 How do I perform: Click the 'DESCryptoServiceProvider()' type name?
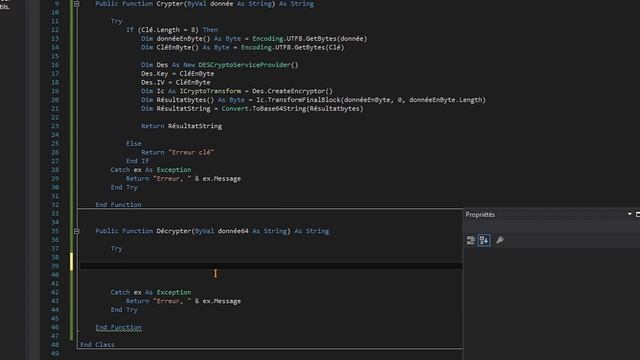pos(248,65)
